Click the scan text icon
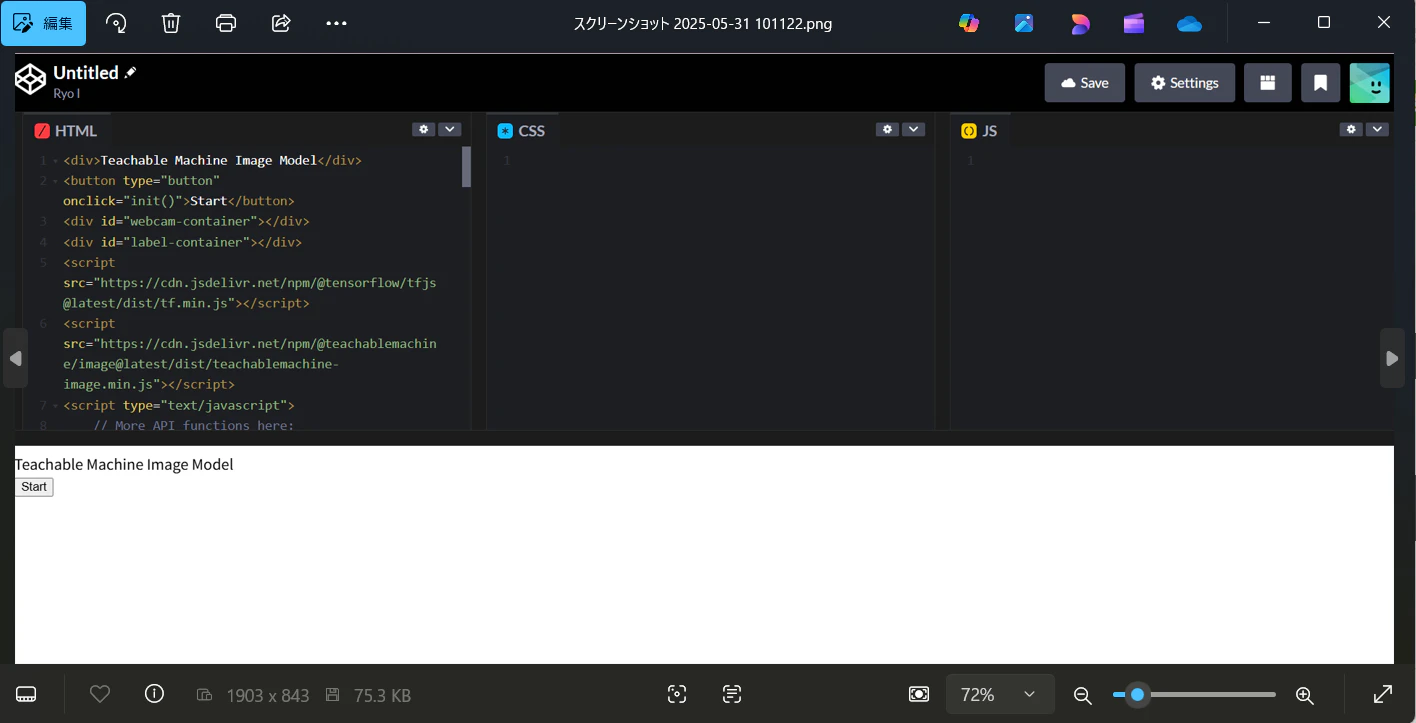The image size is (1416, 723). click(x=732, y=694)
